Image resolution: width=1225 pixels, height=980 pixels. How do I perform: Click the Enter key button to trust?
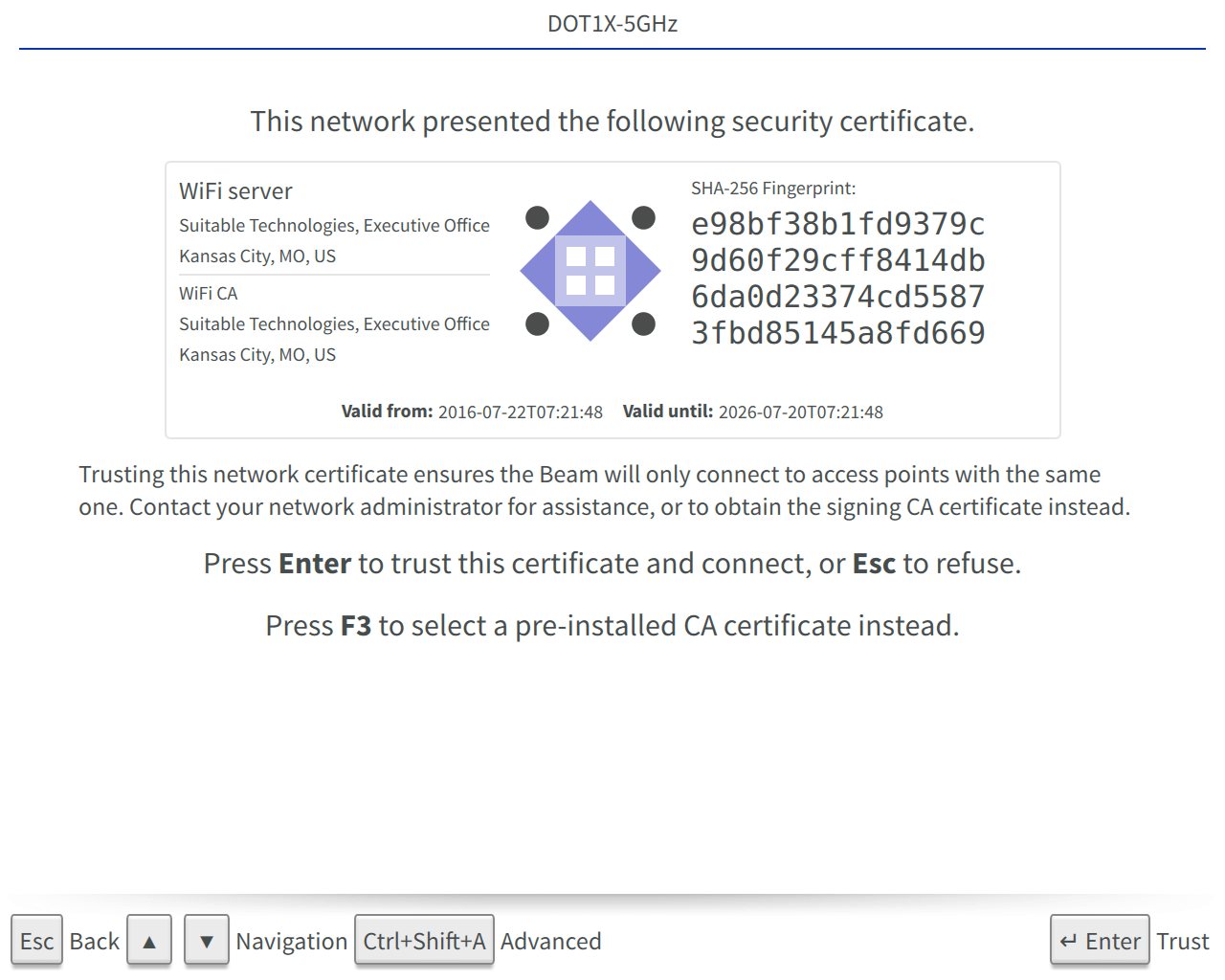click(1100, 941)
